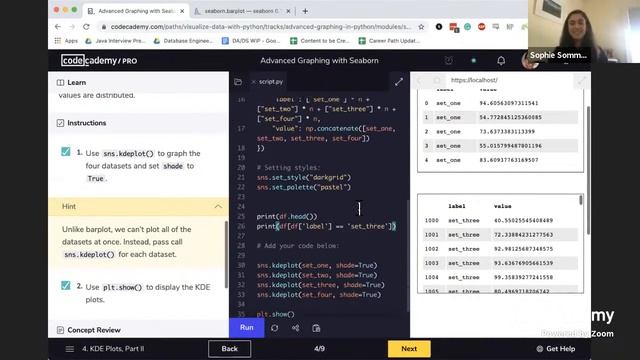The width and height of the screenshot is (640, 360).
Task: Click the second table's inner scrollbar
Action: (581, 200)
